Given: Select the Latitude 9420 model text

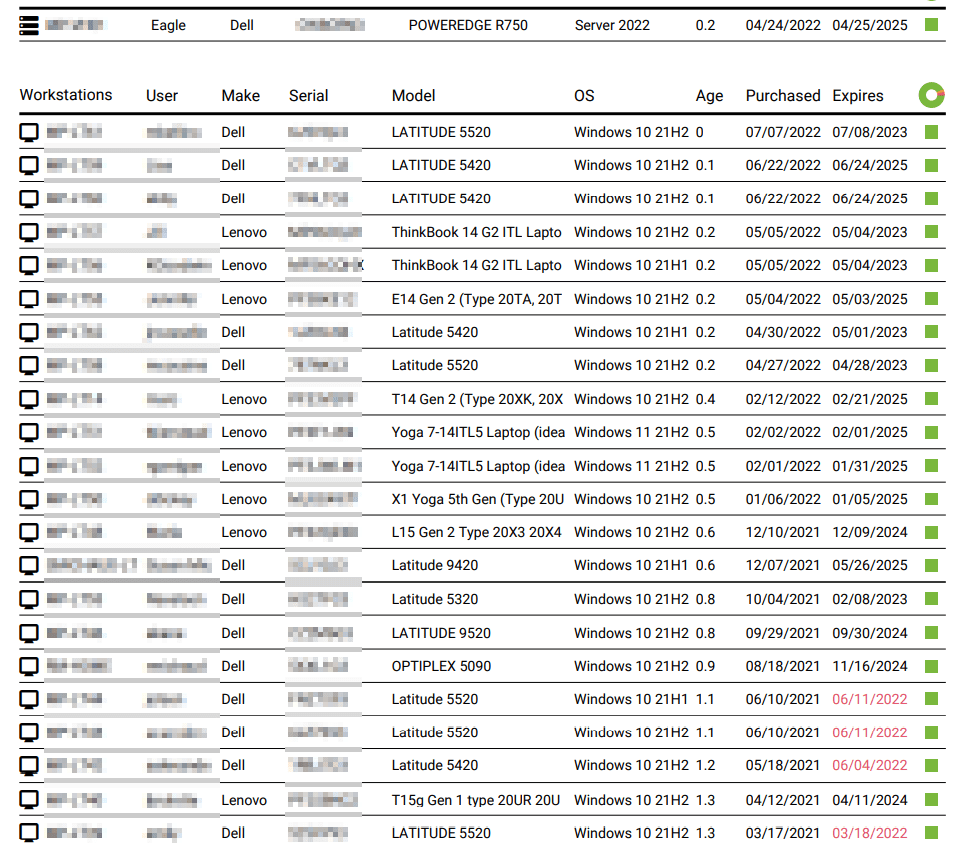Looking at the screenshot, I should point(435,565).
